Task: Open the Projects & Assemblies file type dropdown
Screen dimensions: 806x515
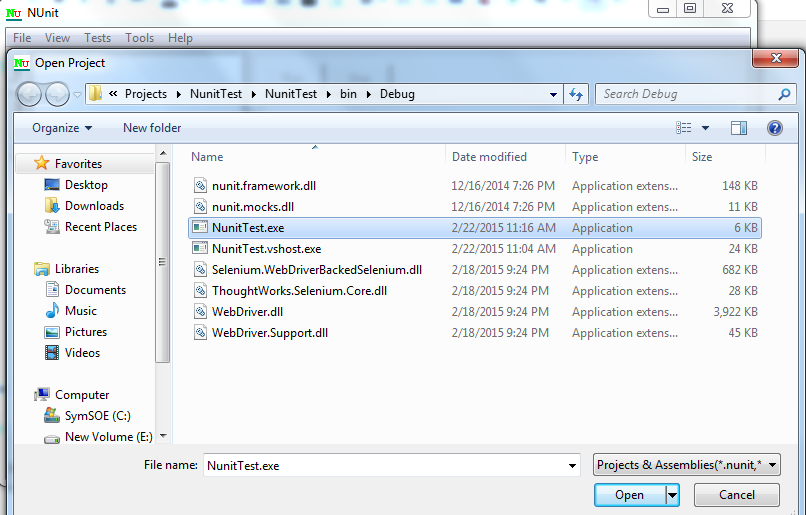Action: pyautogui.click(x=687, y=465)
